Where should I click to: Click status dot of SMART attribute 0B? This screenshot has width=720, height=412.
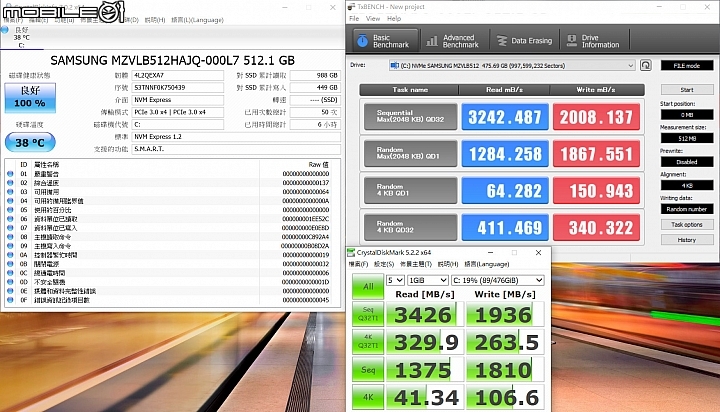pos(10,264)
